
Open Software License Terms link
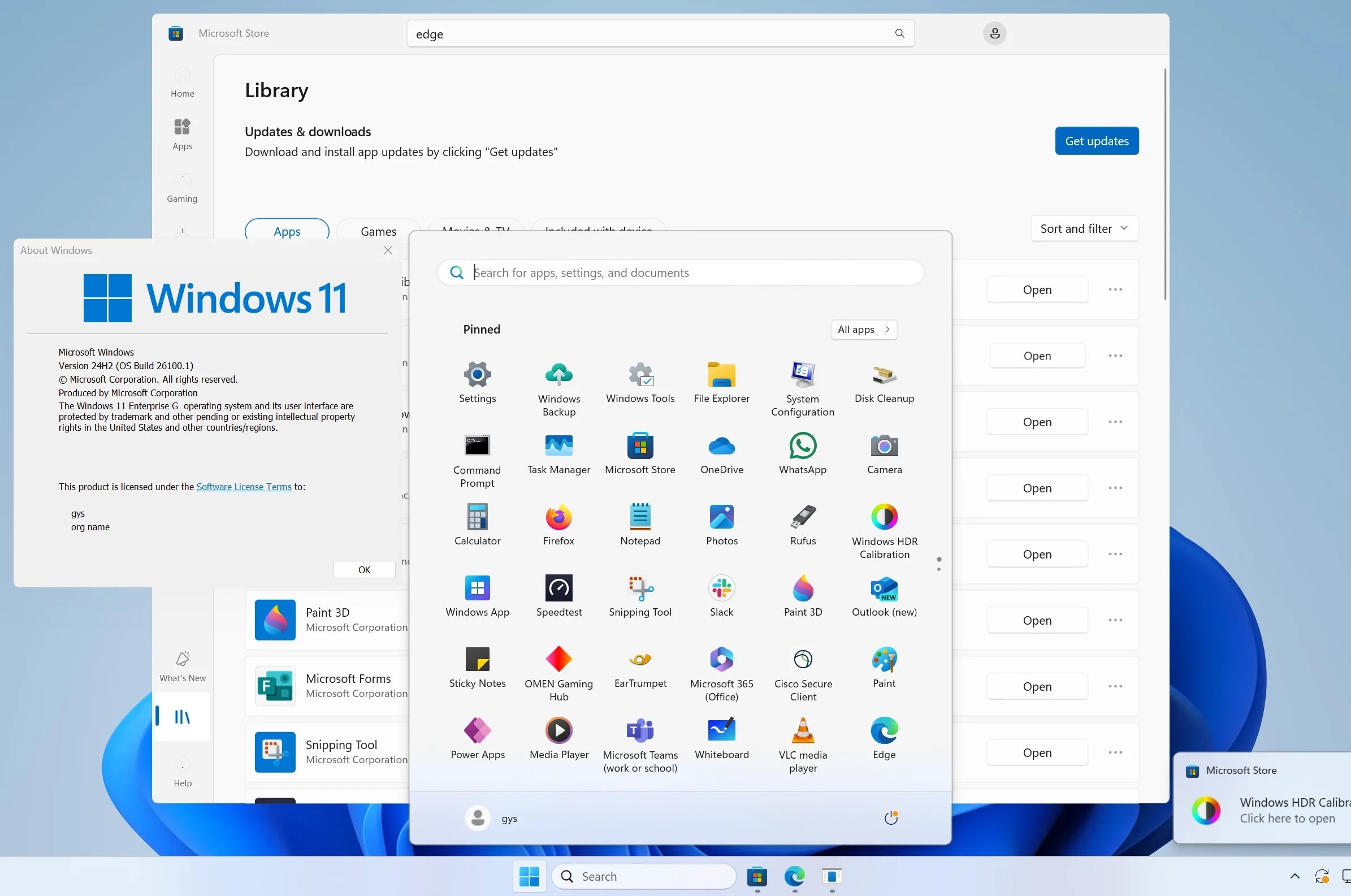[x=244, y=487]
